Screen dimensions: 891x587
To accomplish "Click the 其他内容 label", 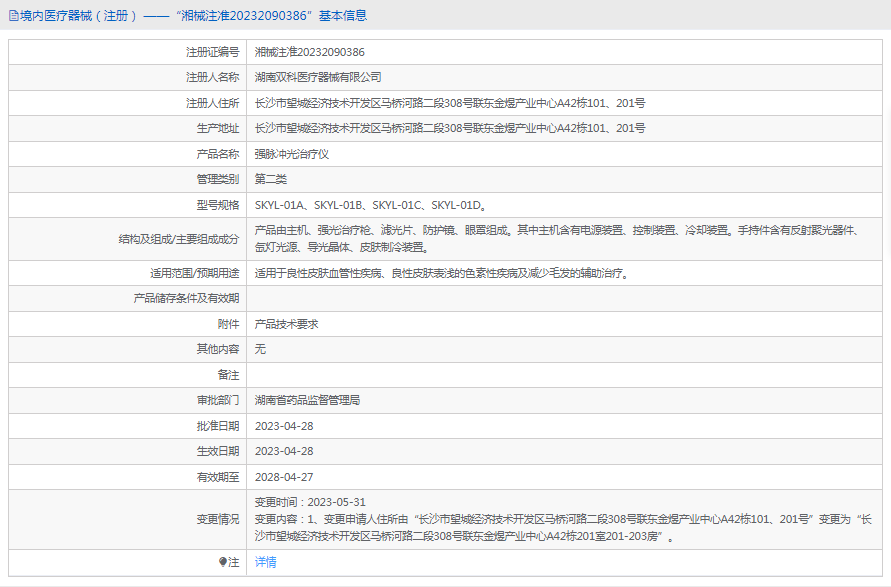I will tap(218, 349).
